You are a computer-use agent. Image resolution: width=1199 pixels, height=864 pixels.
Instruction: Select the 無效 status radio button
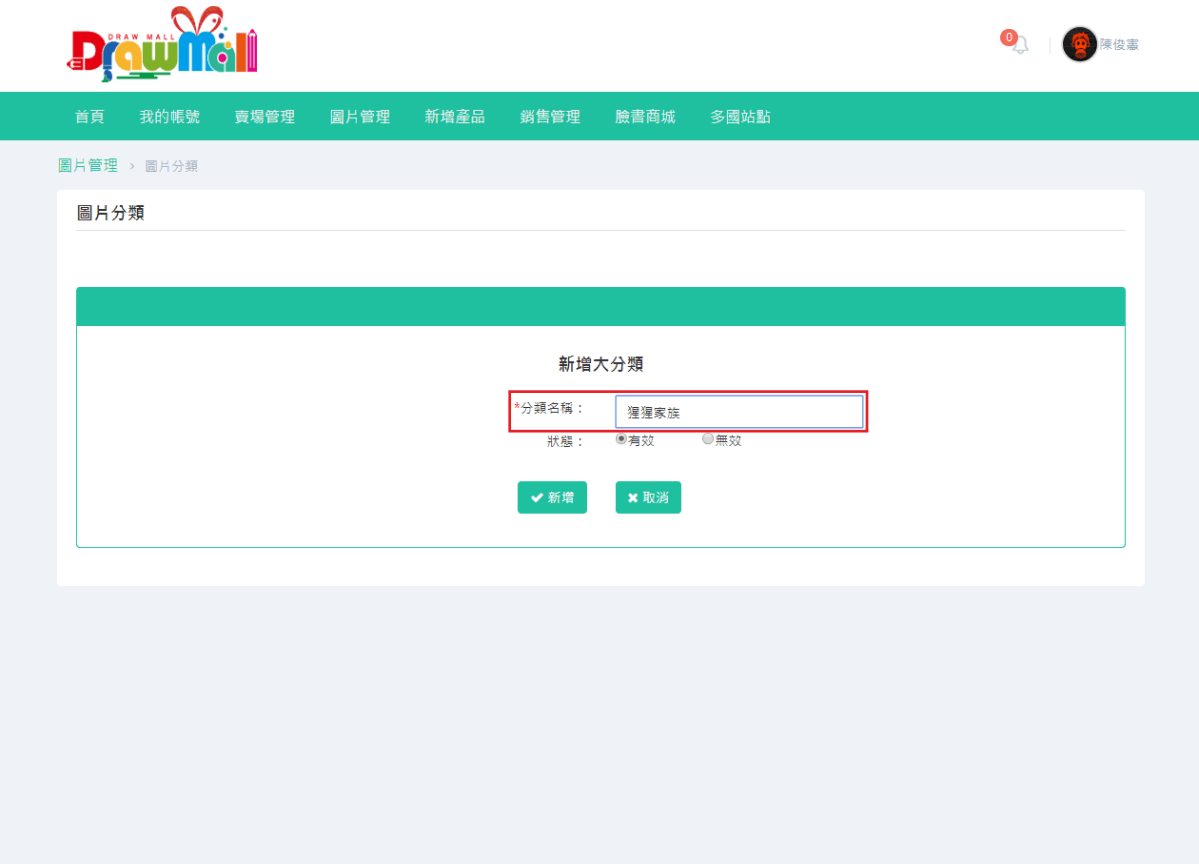tap(707, 438)
